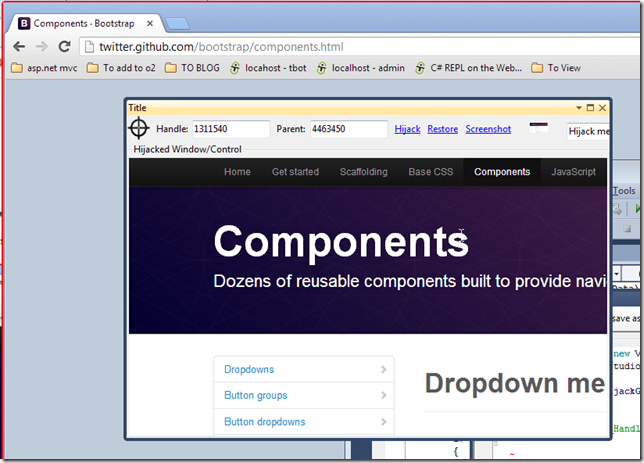Open C# REPL on the Web bookmark

[468, 68]
